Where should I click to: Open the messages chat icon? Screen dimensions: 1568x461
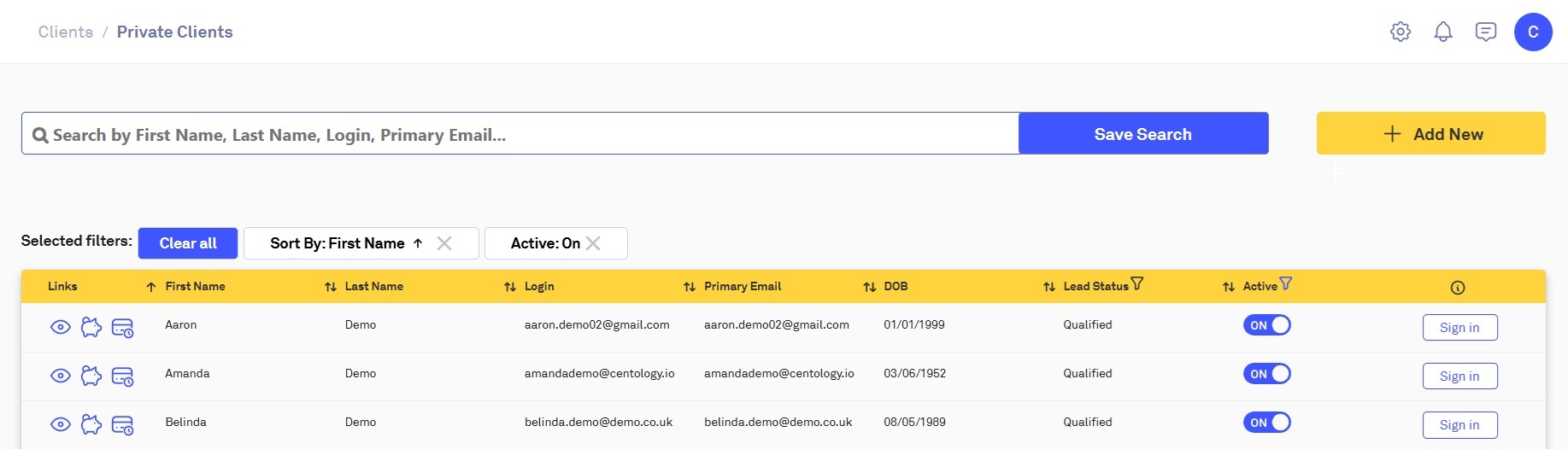pyautogui.click(x=1486, y=32)
